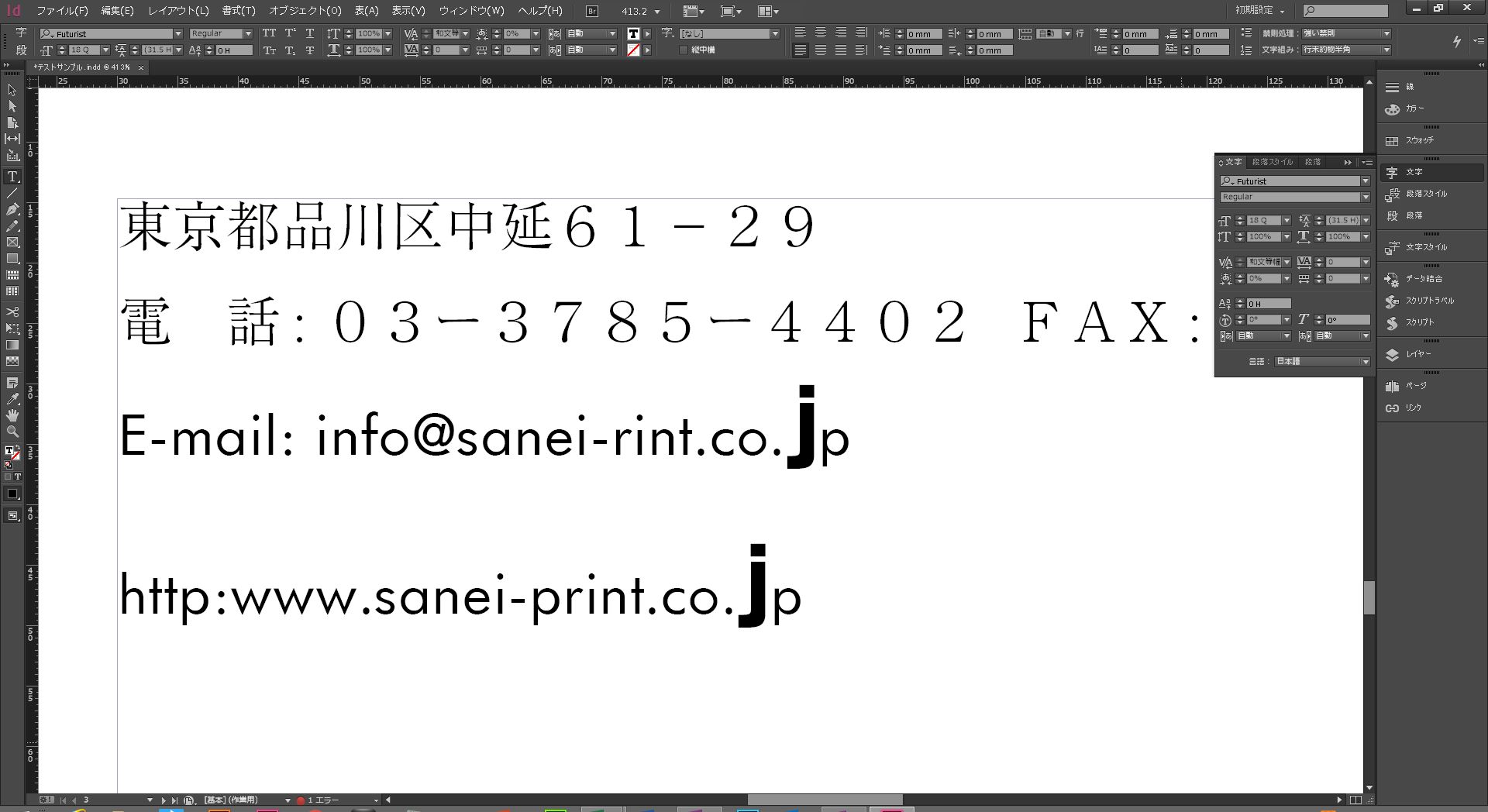Click the baseline shift 0 H field in panel

[1269, 304]
